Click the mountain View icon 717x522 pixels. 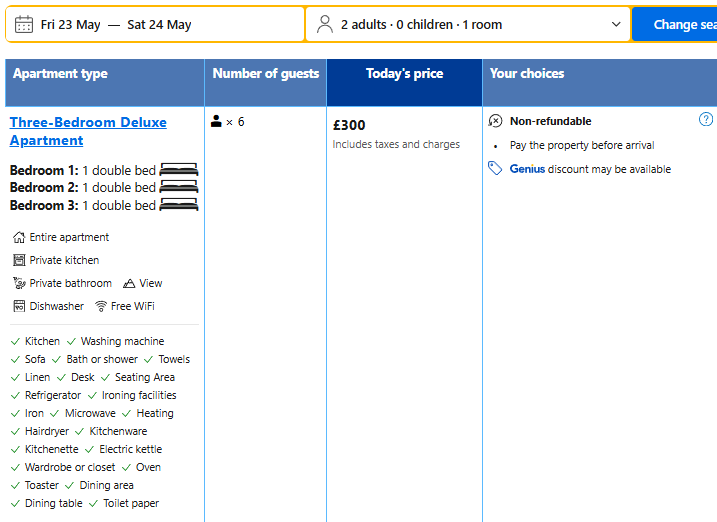coord(129,283)
